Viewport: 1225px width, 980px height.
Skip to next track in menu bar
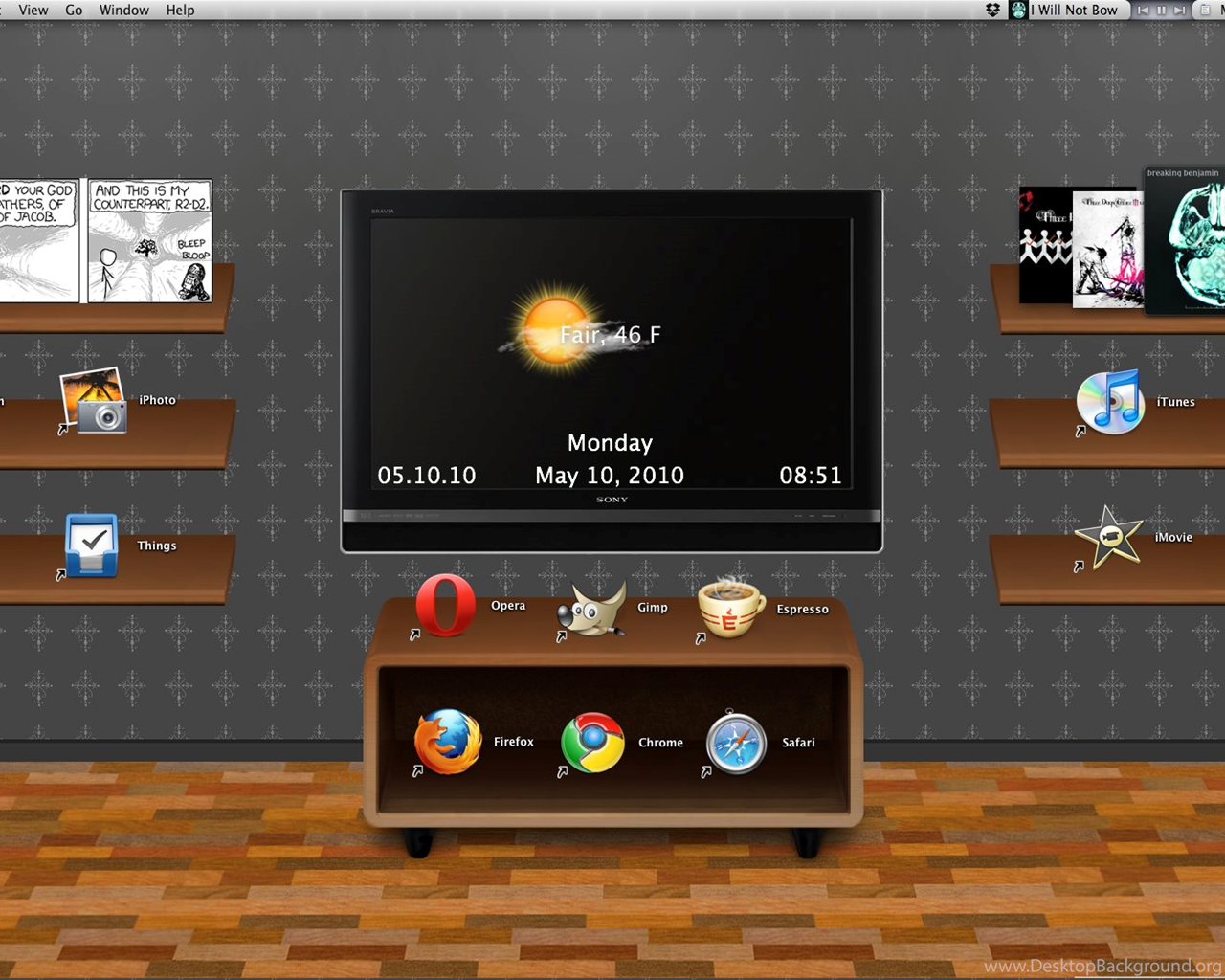1179,10
